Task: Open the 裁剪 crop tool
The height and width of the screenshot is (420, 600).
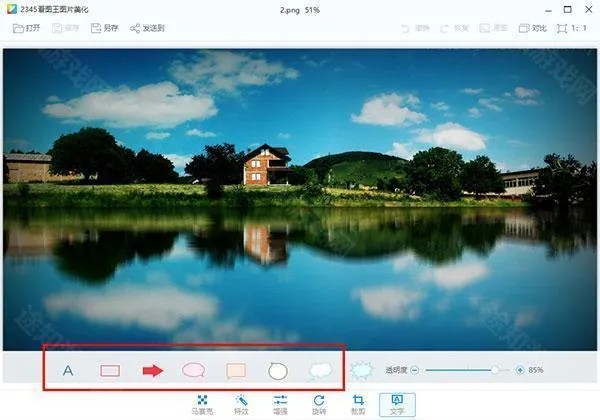Action: [x=358, y=405]
